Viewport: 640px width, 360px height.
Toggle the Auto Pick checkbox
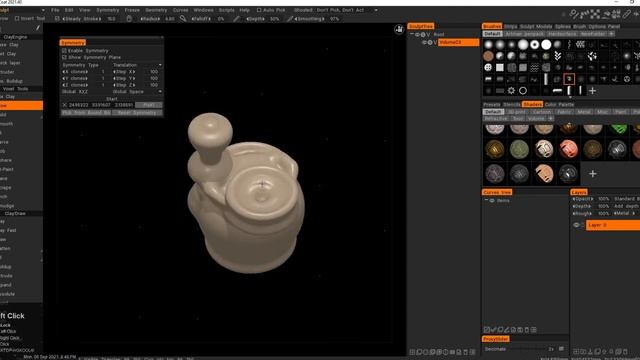click(259, 10)
